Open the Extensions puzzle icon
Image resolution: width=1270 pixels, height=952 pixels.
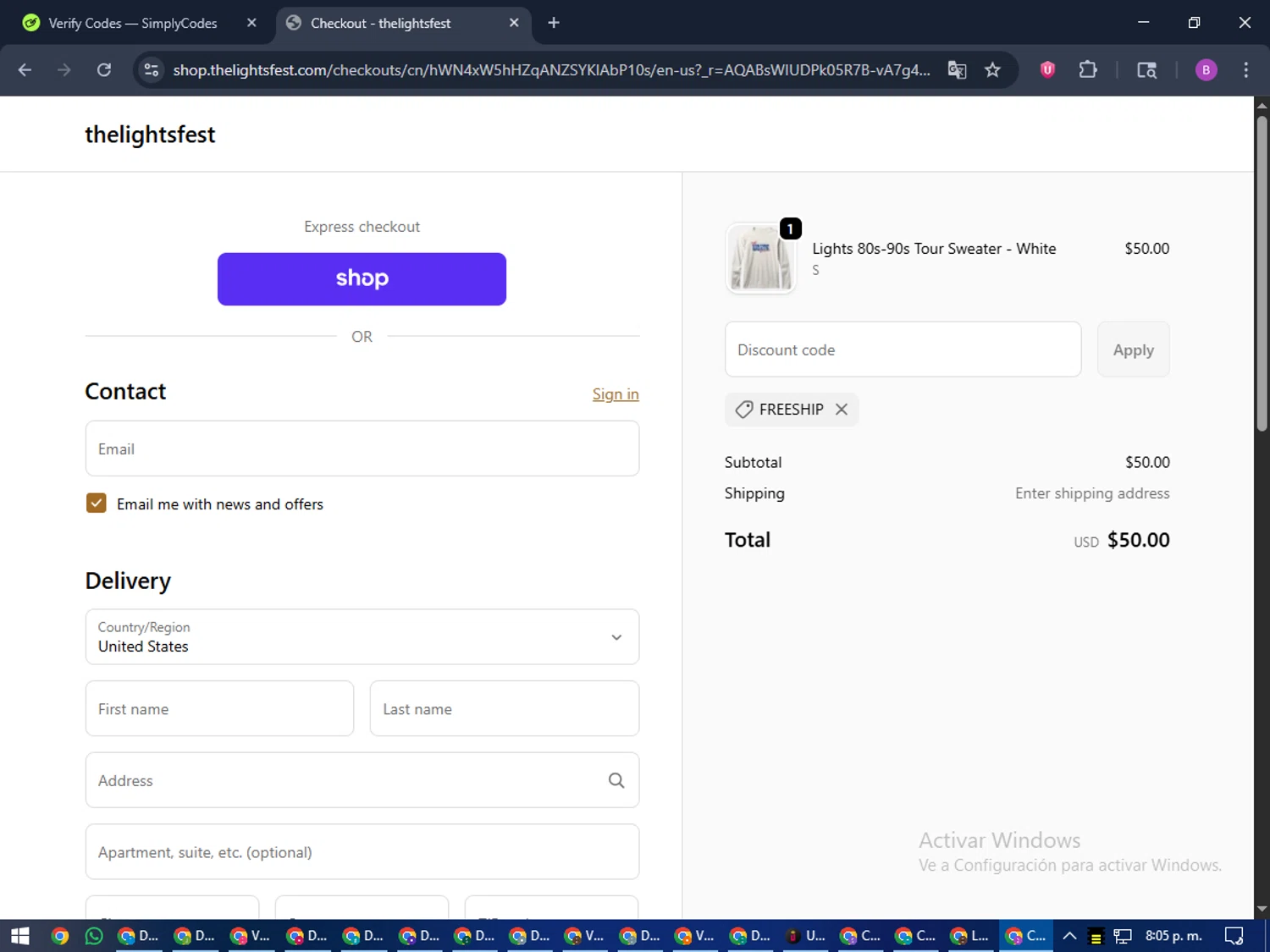1088,70
